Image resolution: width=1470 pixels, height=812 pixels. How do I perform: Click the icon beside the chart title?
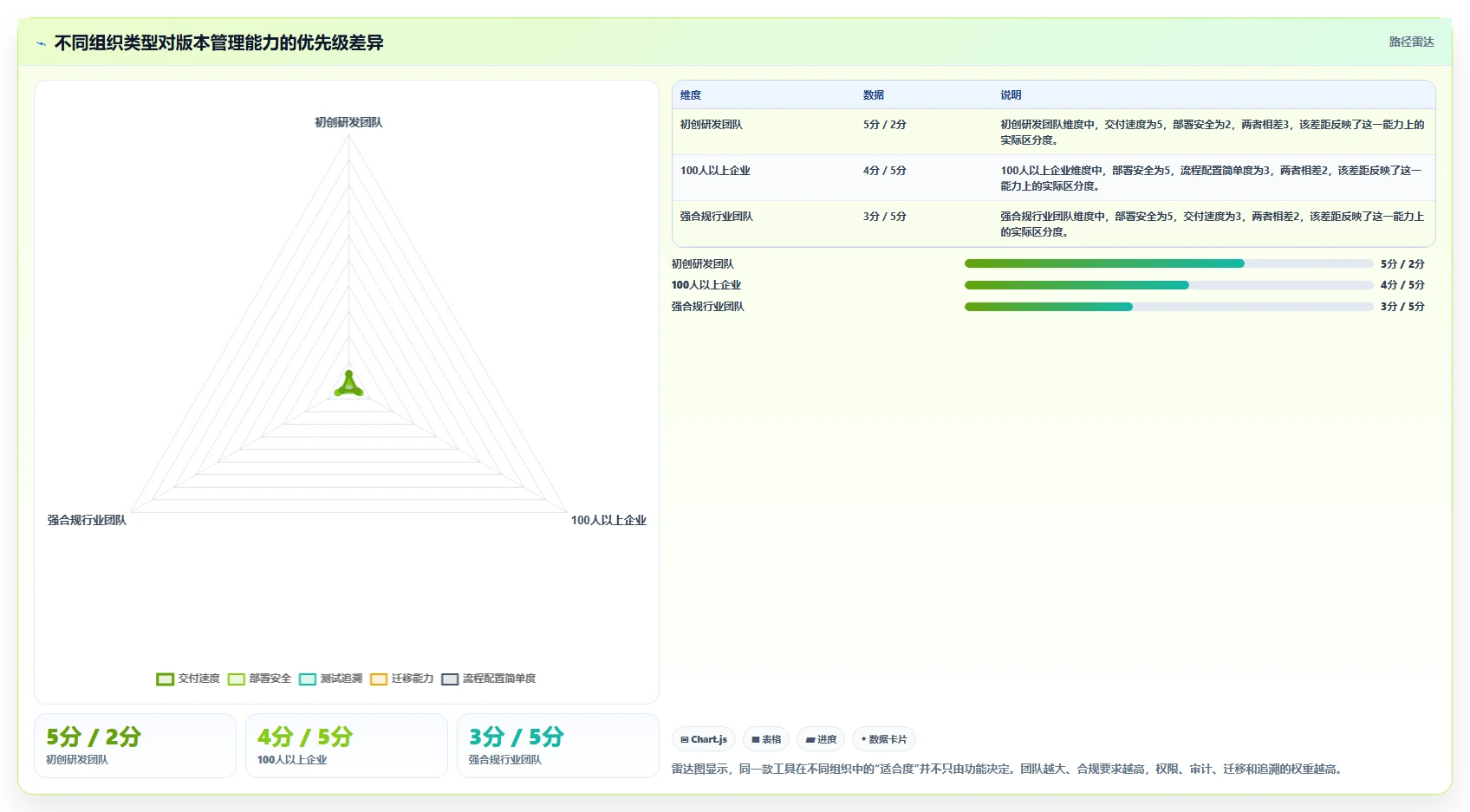tap(41, 43)
